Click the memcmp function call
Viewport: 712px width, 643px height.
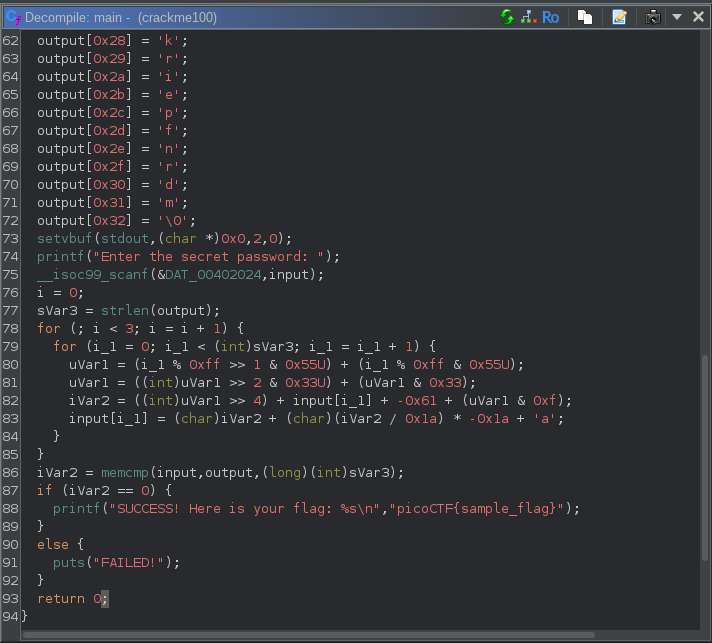tap(125, 473)
